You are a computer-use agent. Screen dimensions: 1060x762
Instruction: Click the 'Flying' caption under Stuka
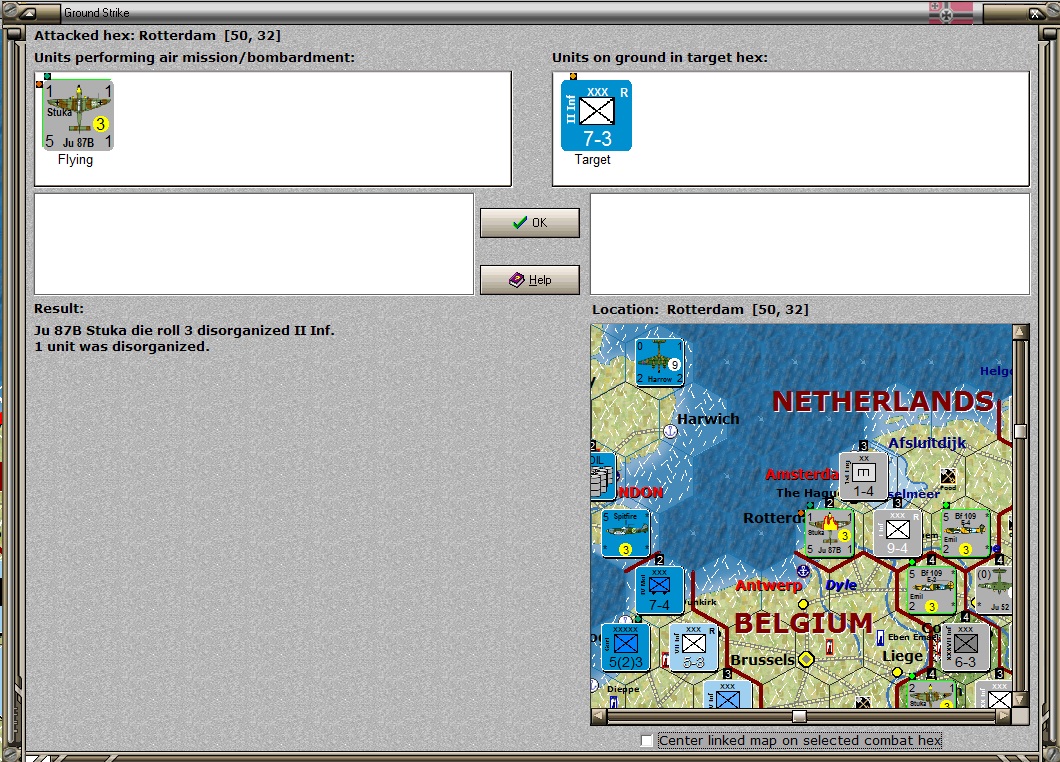tap(75, 160)
